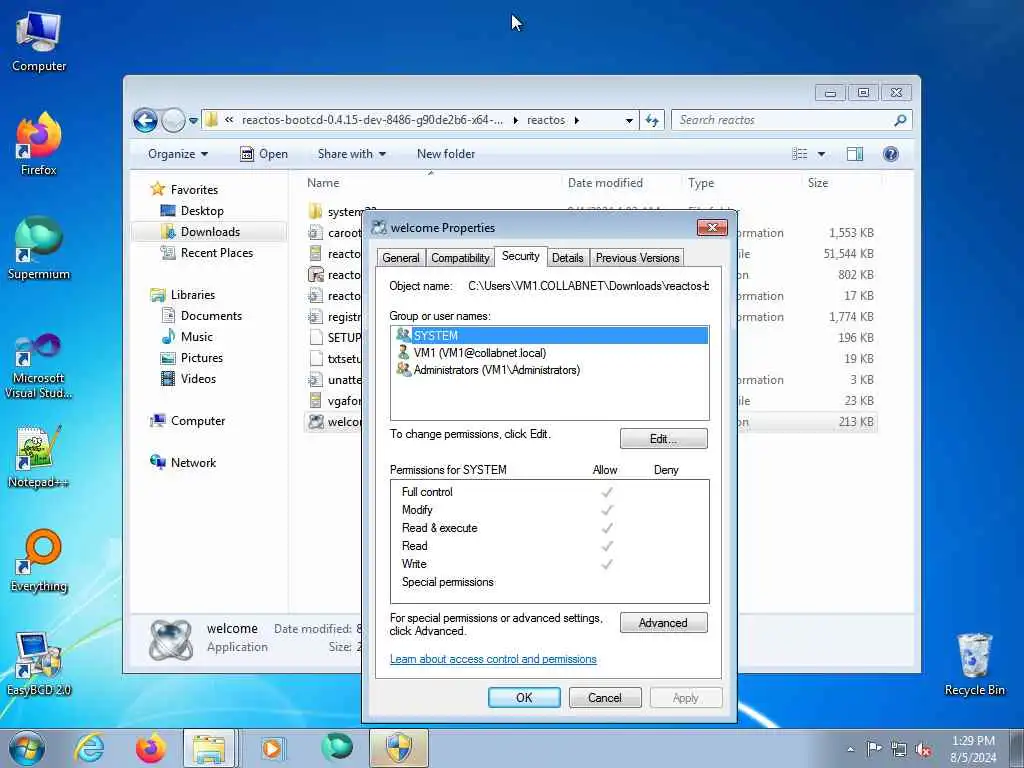This screenshot has height=768, width=1024.
Task: Select the Security tab
Action: point(520,256)
